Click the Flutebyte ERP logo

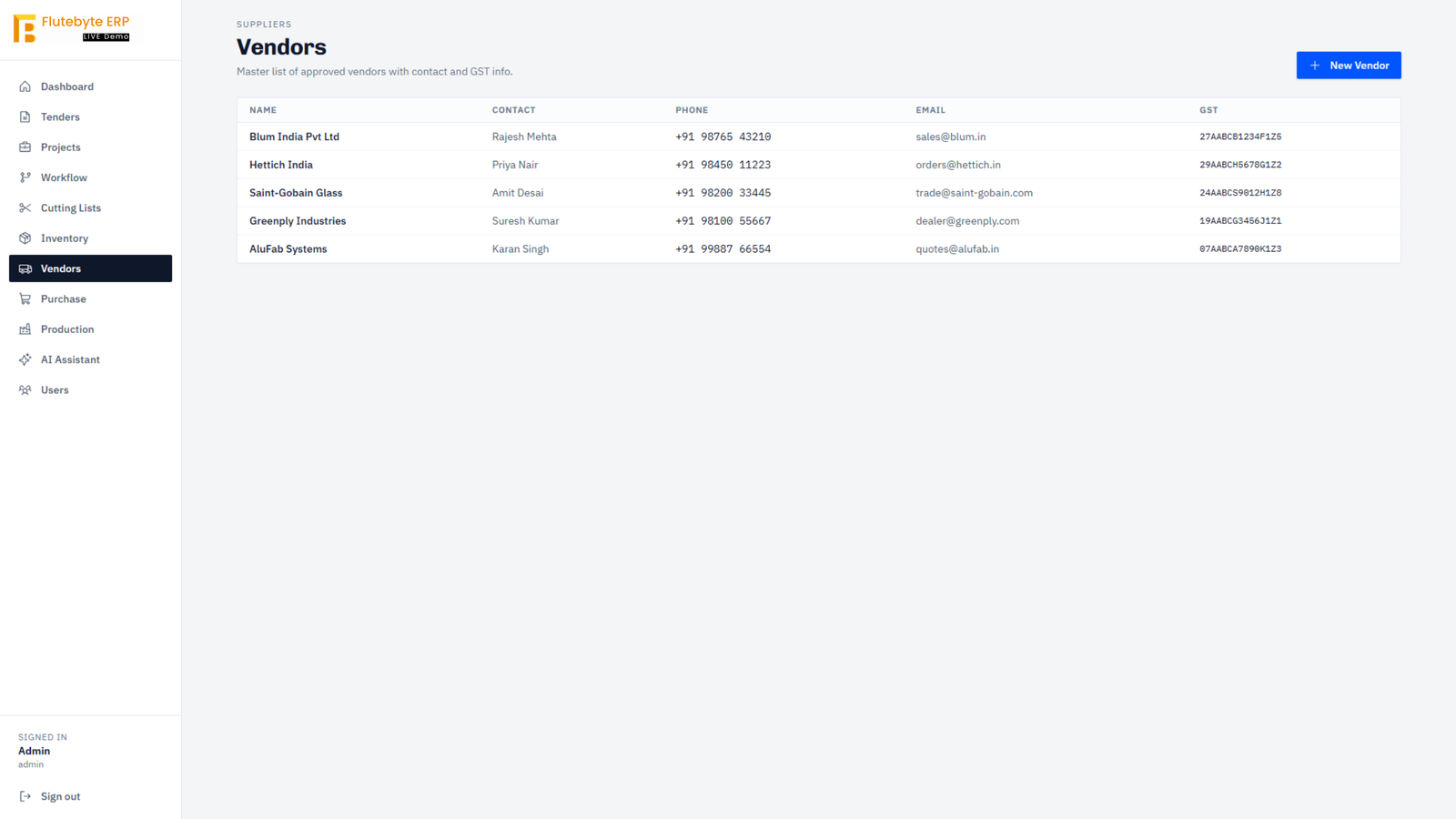point(72,28)
